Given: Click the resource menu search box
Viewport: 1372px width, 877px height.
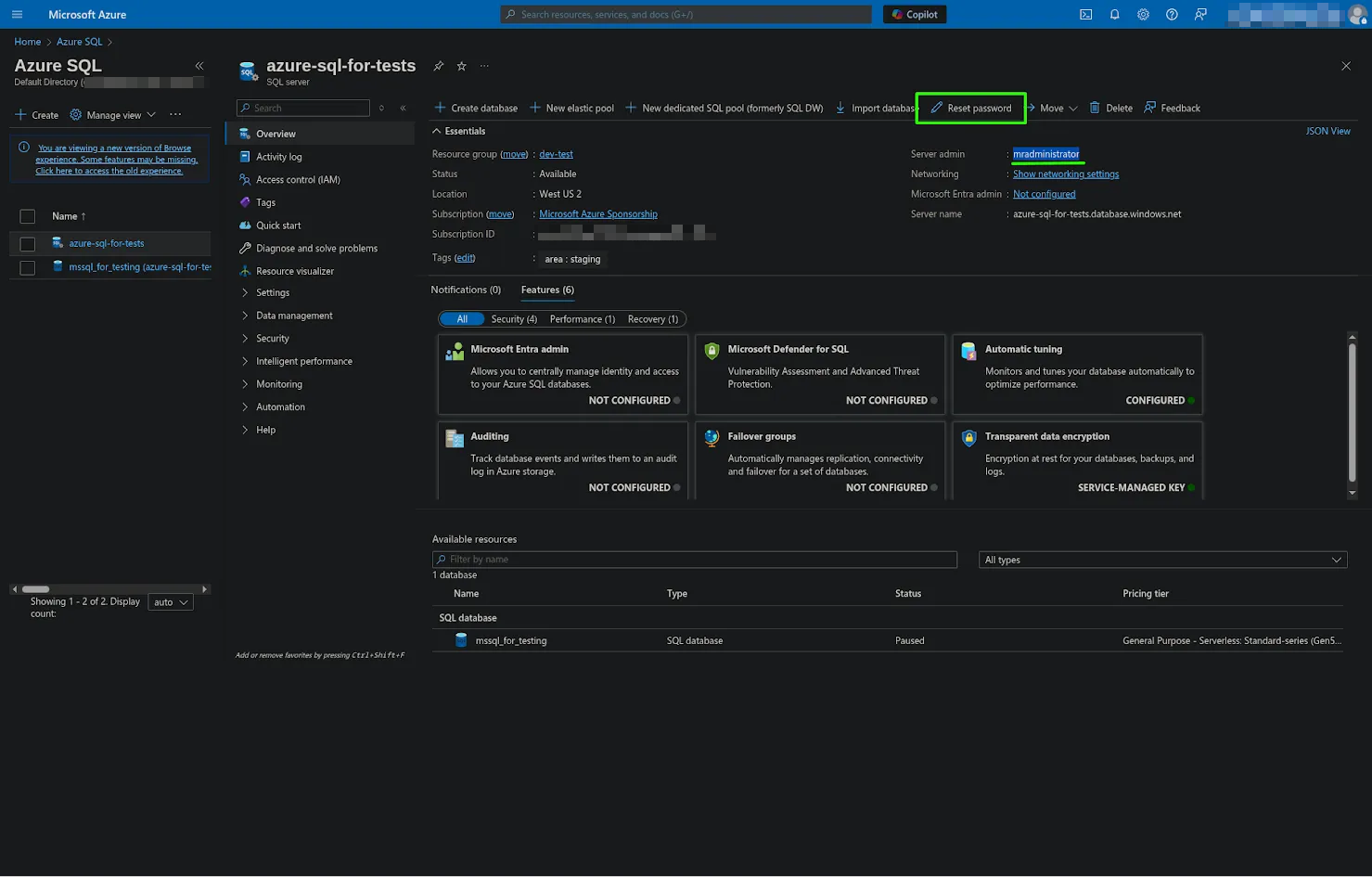Looking at the screenshot, I should click(303, 108).
